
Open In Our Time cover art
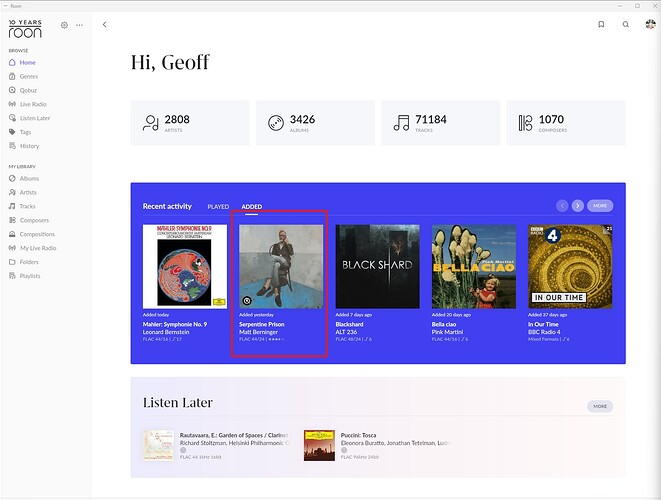click(x=570, y=266)
